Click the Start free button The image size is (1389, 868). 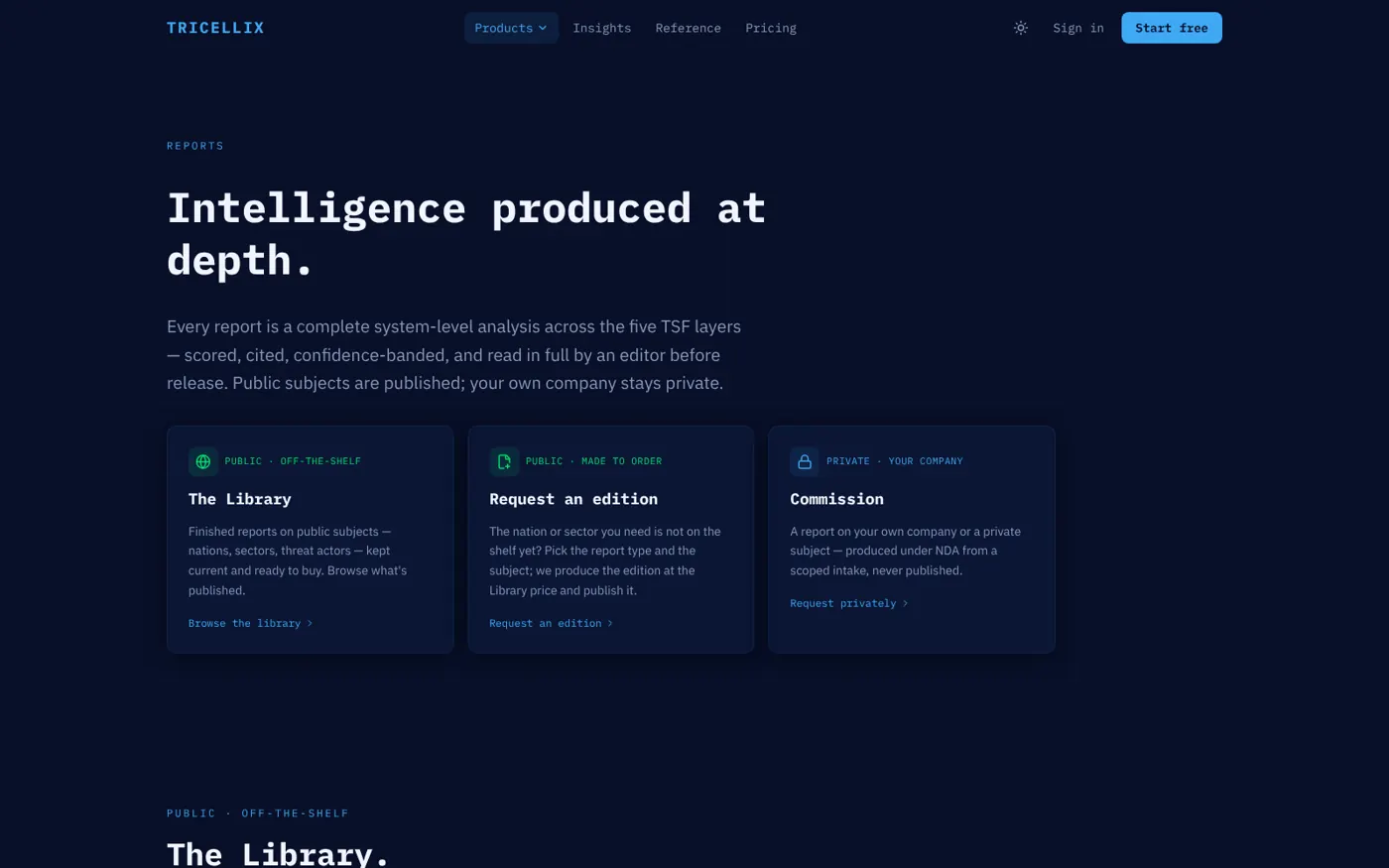click(1172, 28)
